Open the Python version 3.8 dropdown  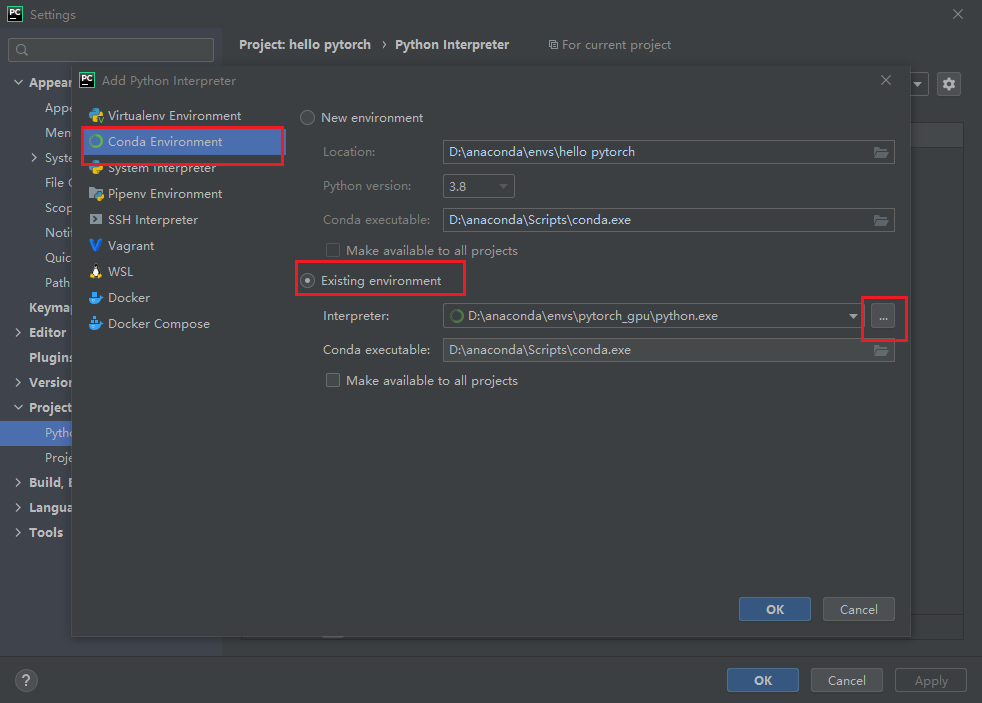coord(478,186)
